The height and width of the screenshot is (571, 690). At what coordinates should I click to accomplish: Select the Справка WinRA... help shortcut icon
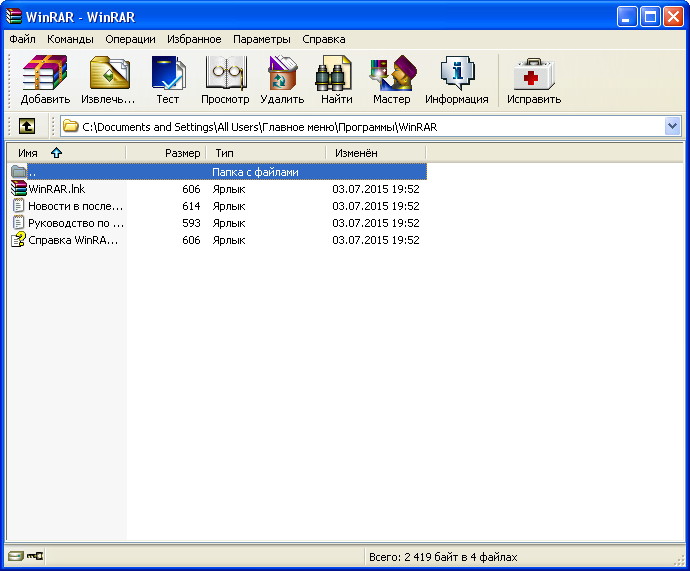coord(18,240)
